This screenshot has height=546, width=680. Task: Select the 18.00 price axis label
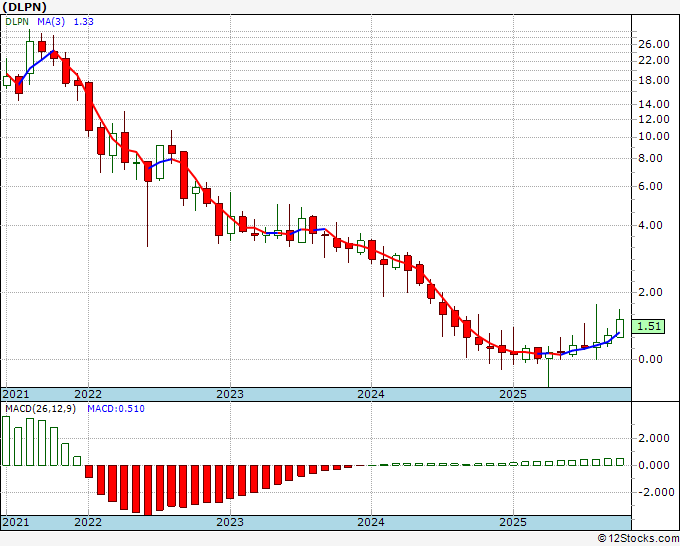coord(654,80)
